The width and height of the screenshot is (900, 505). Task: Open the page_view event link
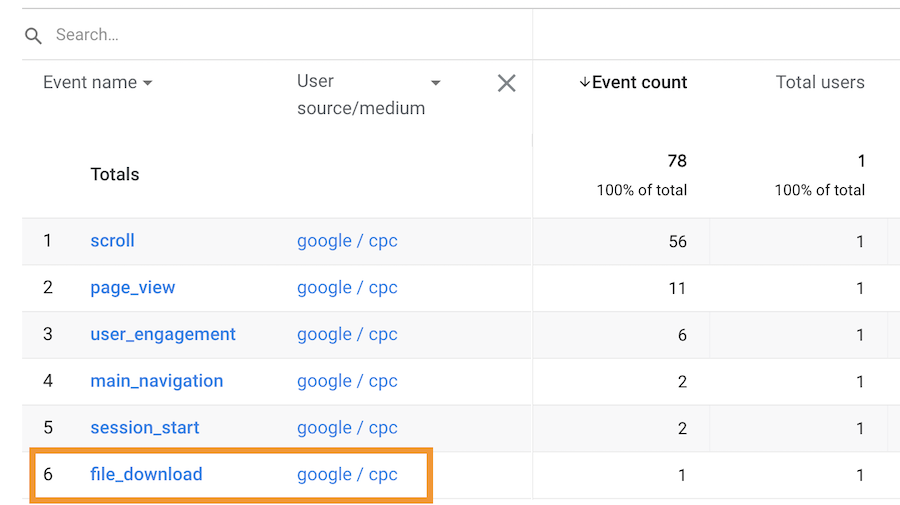(x=132, y=288)
